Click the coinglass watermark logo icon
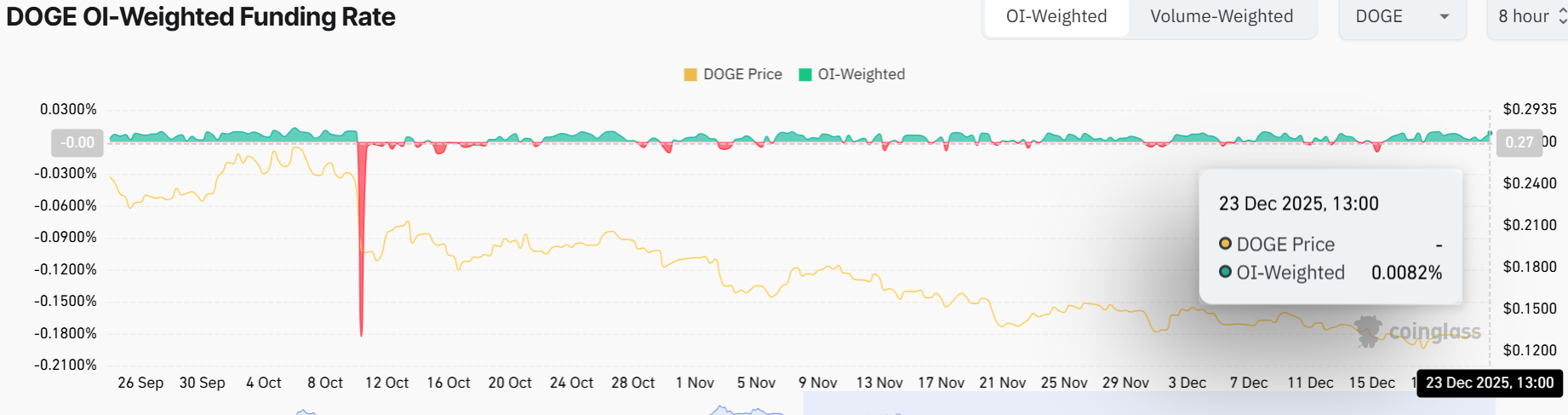 1368,331
